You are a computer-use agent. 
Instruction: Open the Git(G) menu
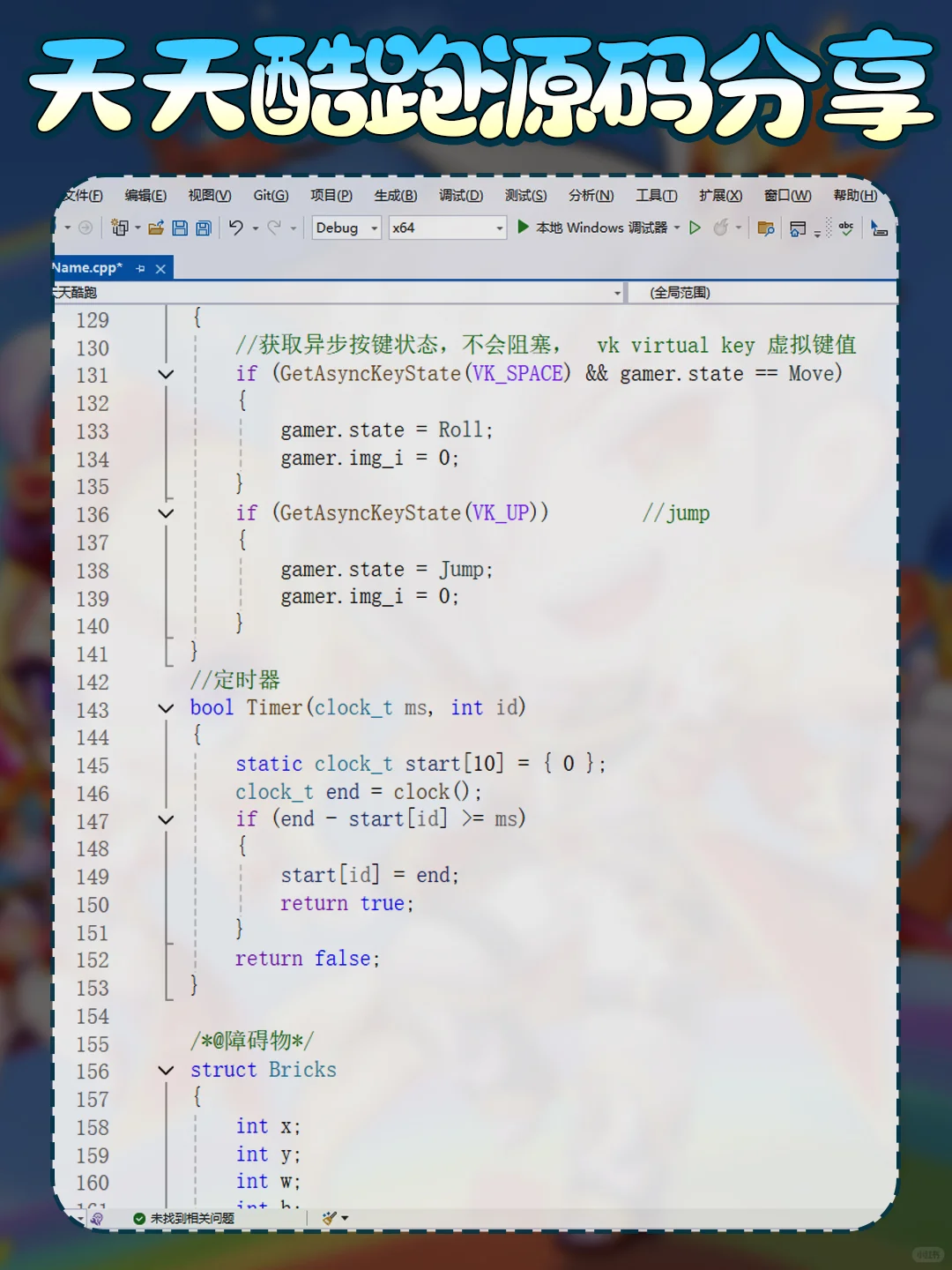click(x=271, y=196)
